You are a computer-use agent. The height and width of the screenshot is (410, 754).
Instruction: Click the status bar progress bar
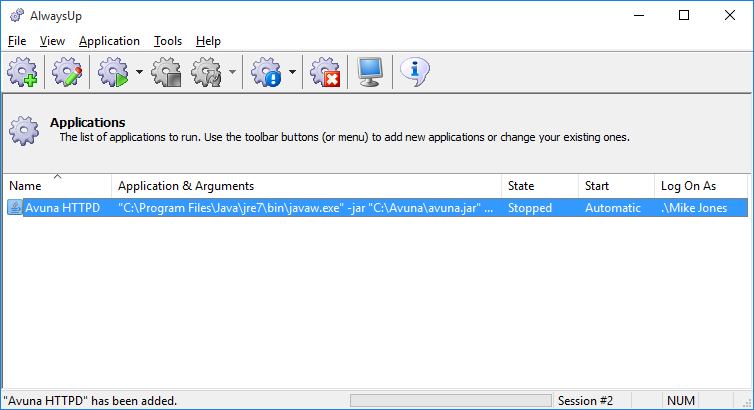tap(451, 400)
